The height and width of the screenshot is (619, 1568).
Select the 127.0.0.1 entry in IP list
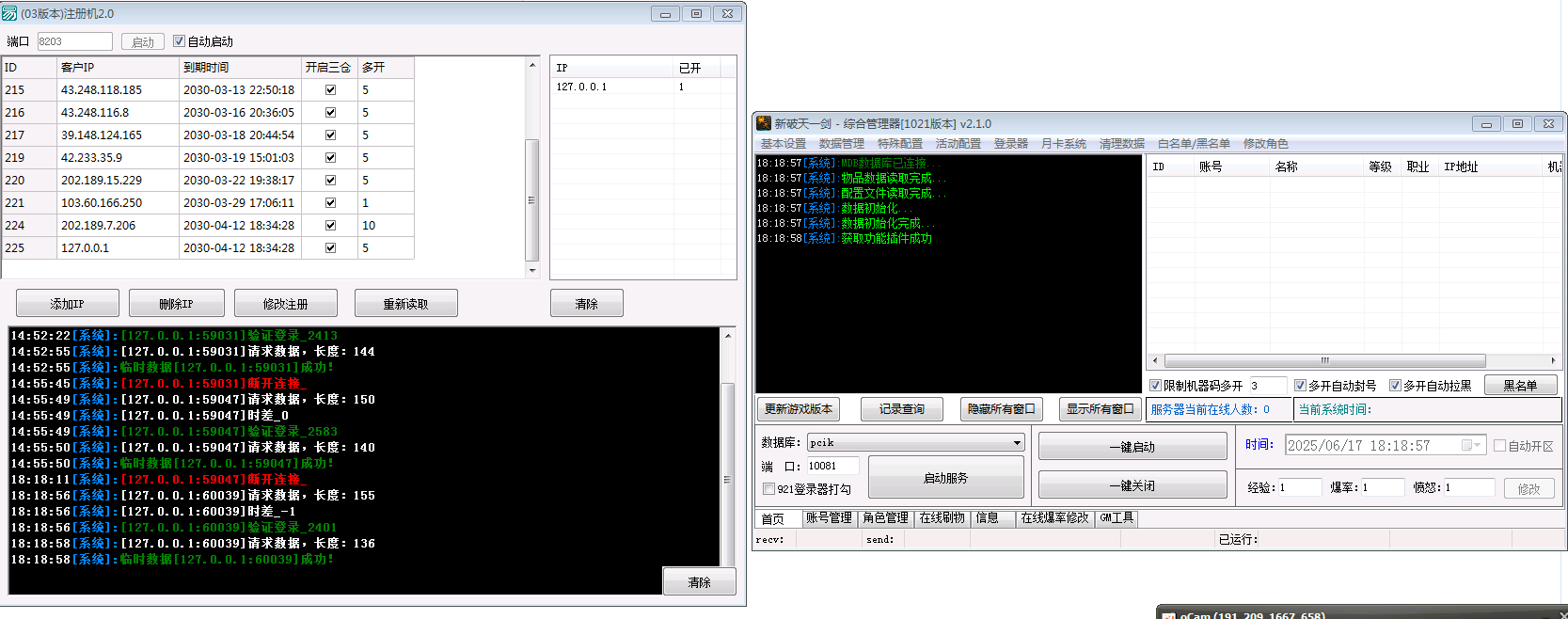(581, 87)
